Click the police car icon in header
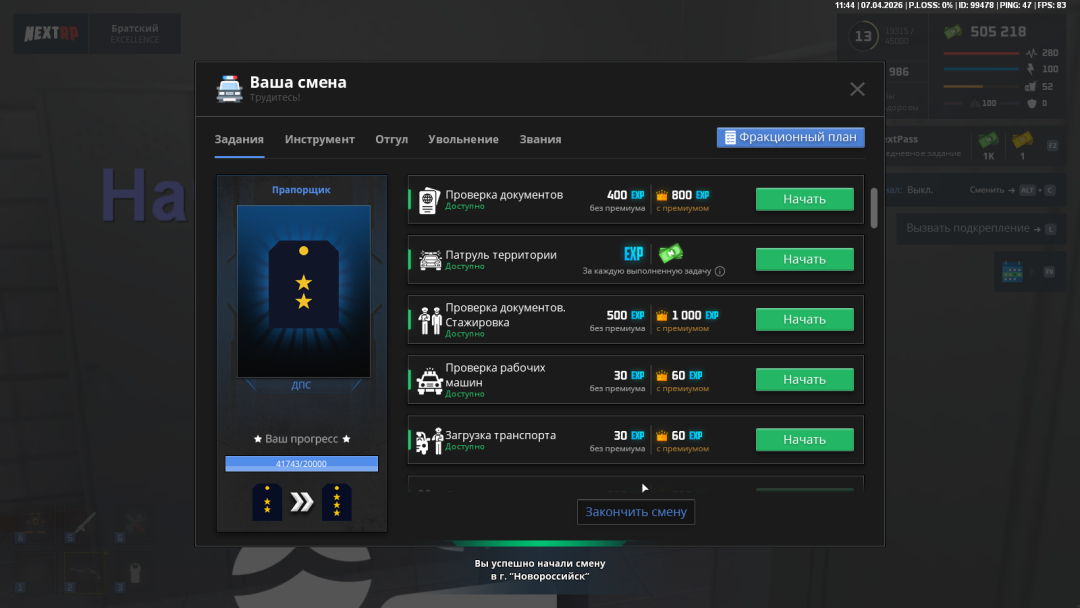 [x=229, y=89]
